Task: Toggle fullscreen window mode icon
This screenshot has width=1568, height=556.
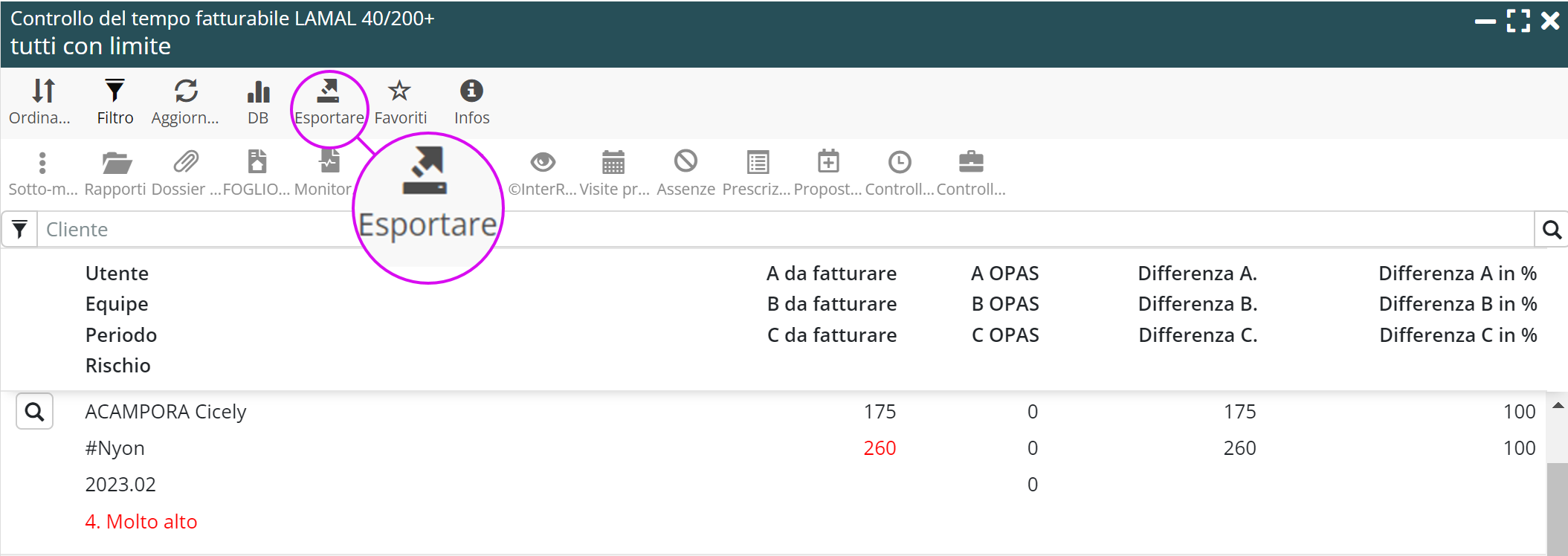Action: 1518,21
